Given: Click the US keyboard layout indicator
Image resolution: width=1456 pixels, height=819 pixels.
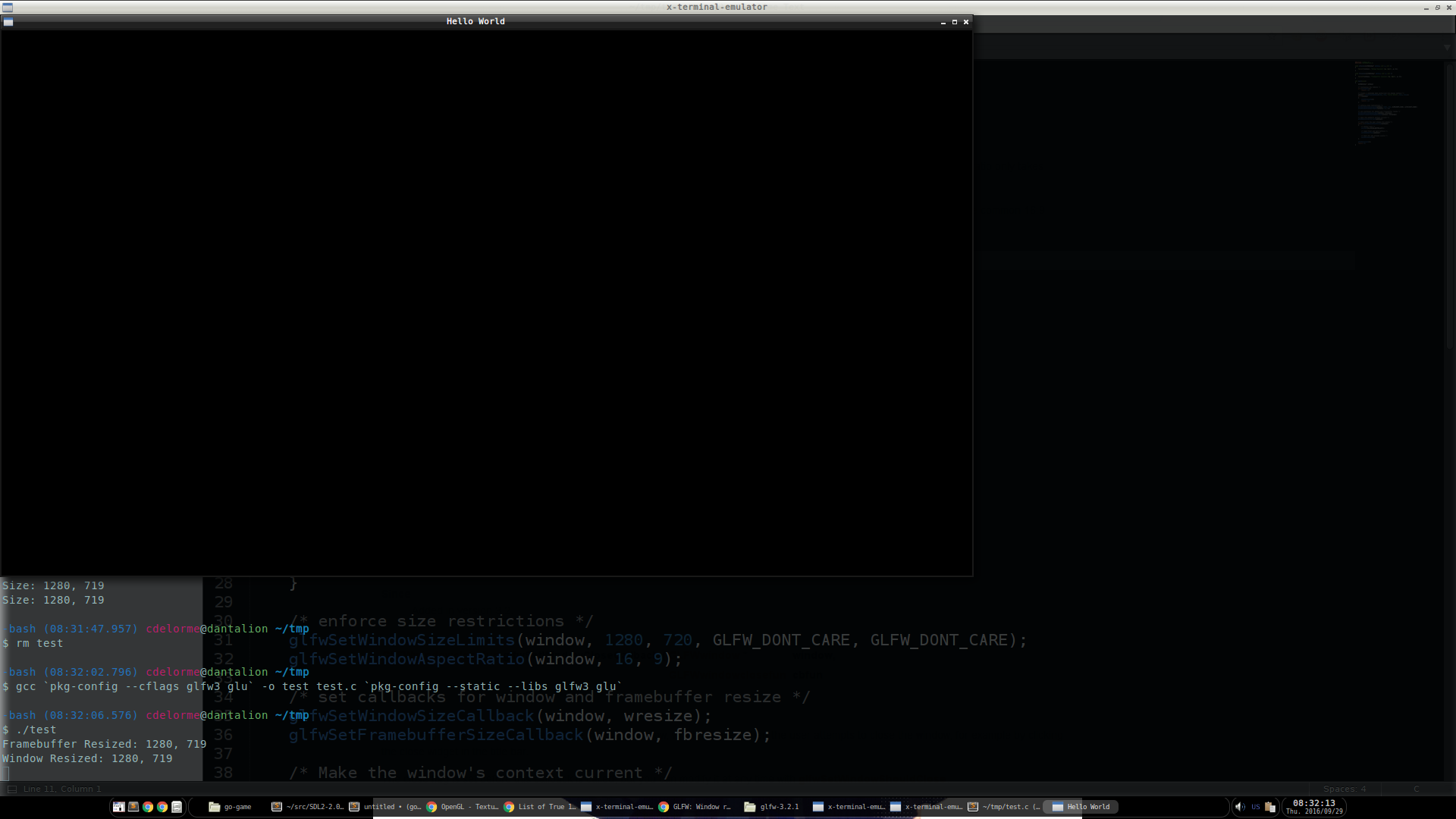Looking at the screenshot, I should click(x=1255, y=807).
